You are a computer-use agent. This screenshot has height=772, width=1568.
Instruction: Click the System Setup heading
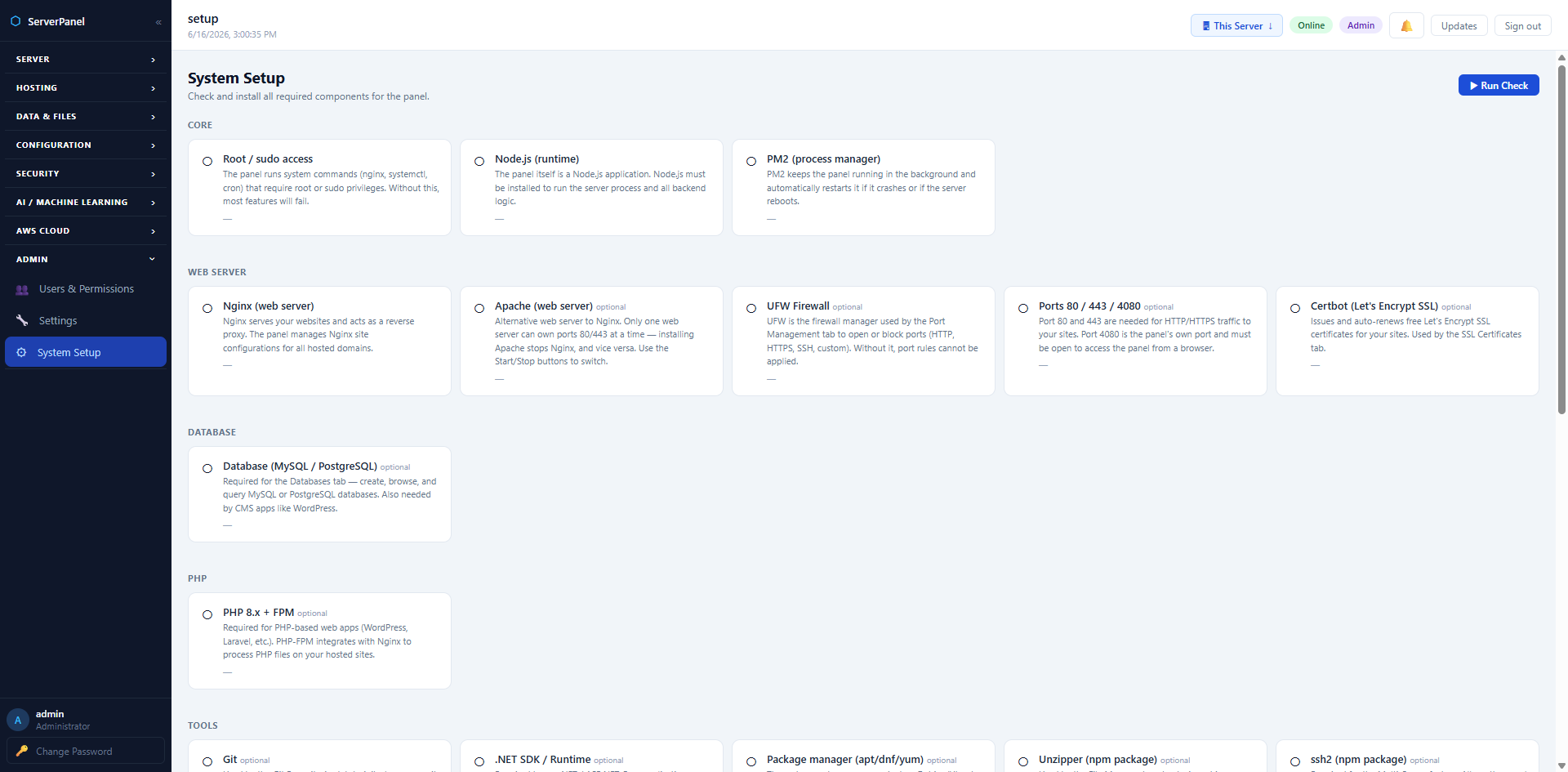click(236, 78)
